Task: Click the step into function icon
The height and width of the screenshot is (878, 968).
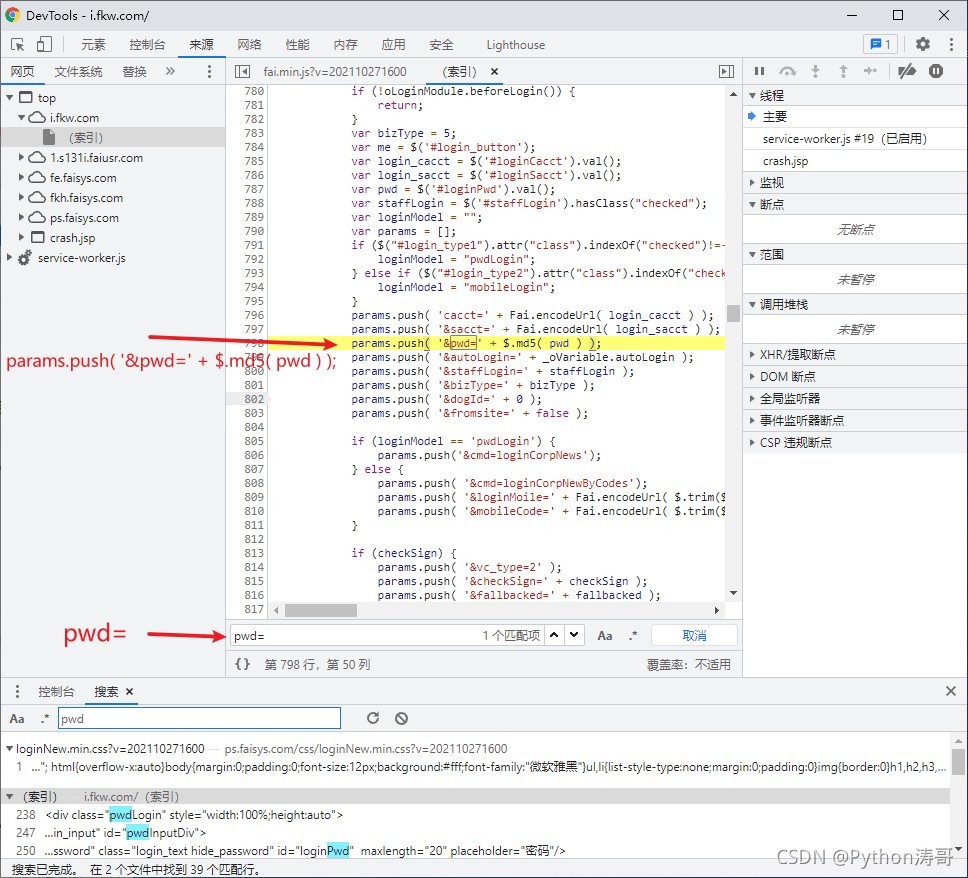Action: click(x=816, y=72)
